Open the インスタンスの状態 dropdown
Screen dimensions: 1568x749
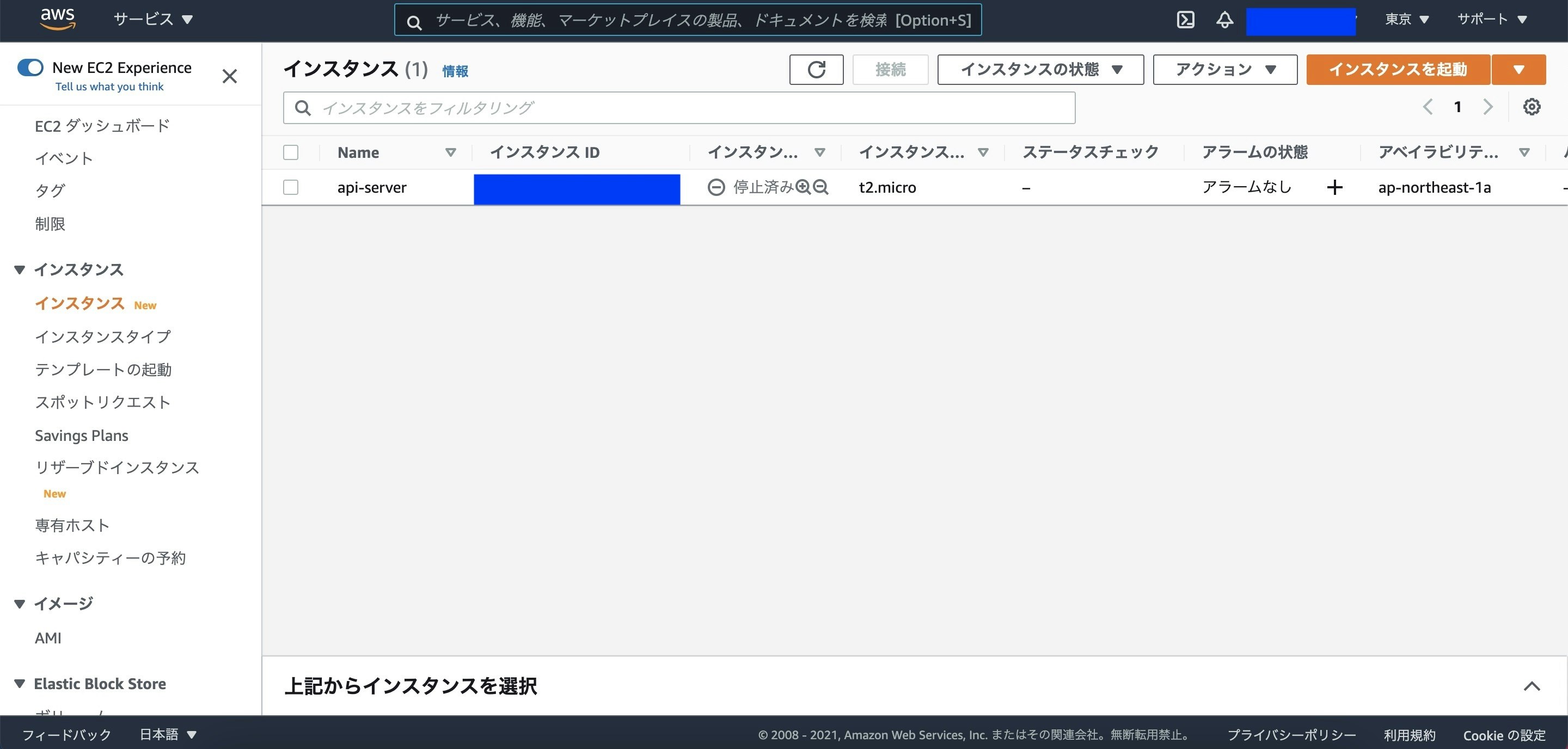click(x=1040, y=69)
